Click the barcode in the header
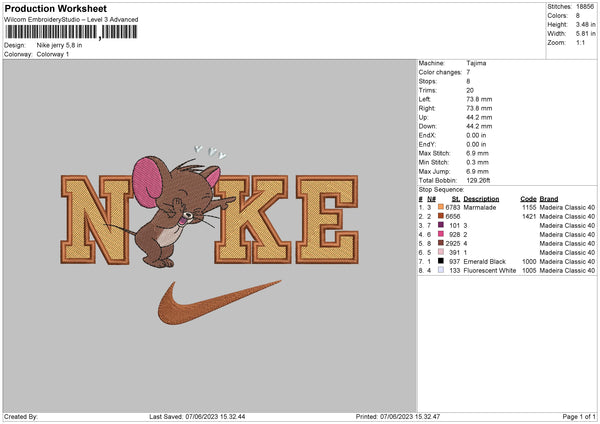The width and height of the screenshot is (600, 424). [x=71, y=32]
